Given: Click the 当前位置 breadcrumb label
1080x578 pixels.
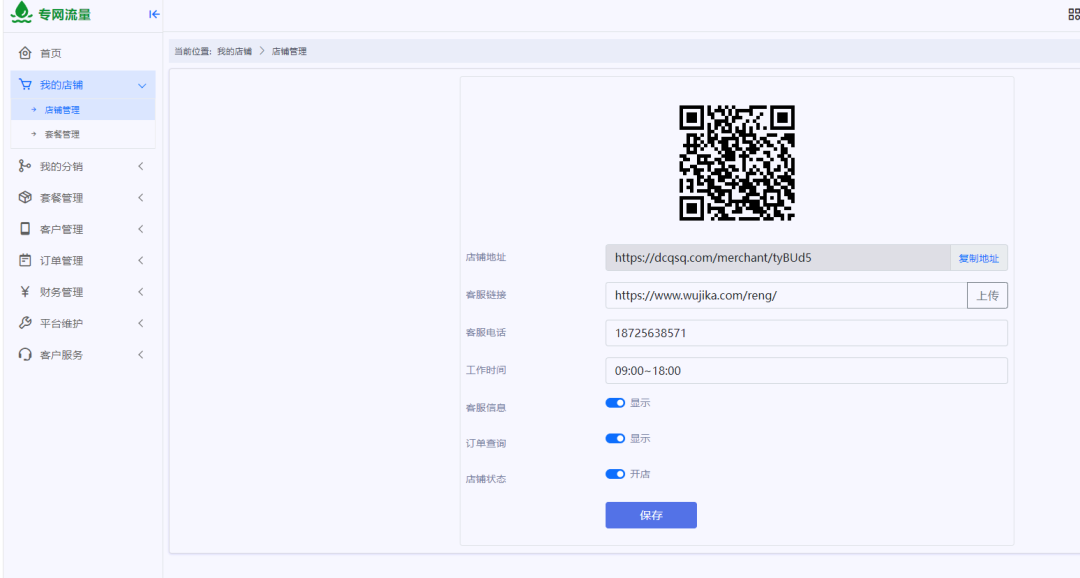Looking at the screenshot, I should point(192,52).
